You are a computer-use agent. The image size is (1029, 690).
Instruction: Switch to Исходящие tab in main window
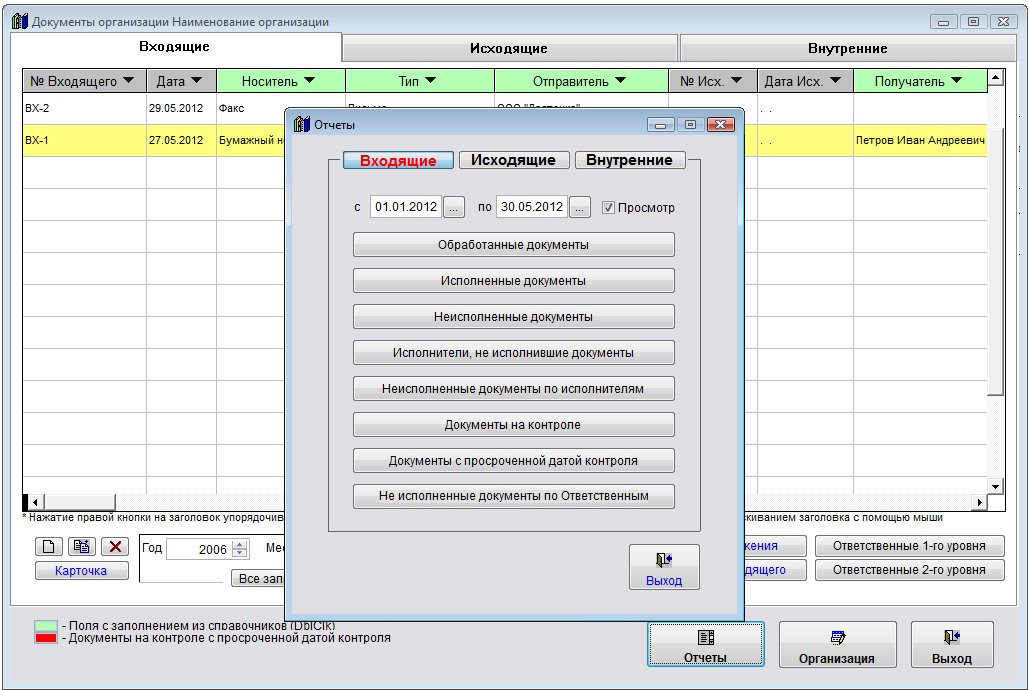coord(509,49)
